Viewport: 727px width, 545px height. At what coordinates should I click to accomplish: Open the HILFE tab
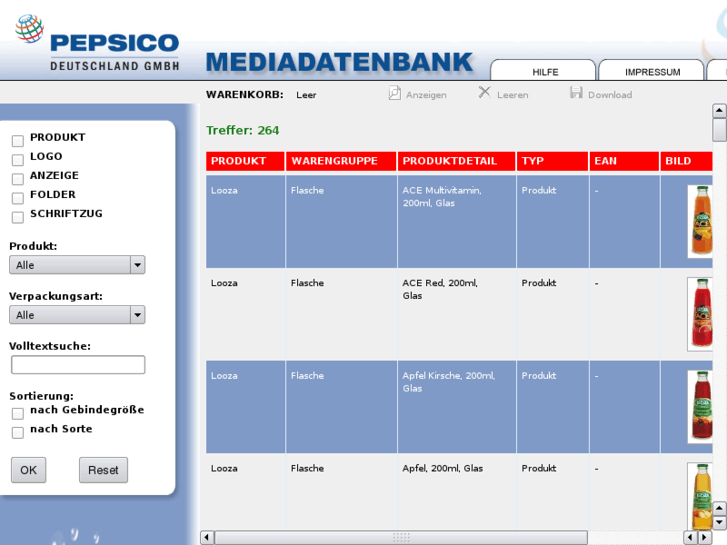[x=543, y=71]
